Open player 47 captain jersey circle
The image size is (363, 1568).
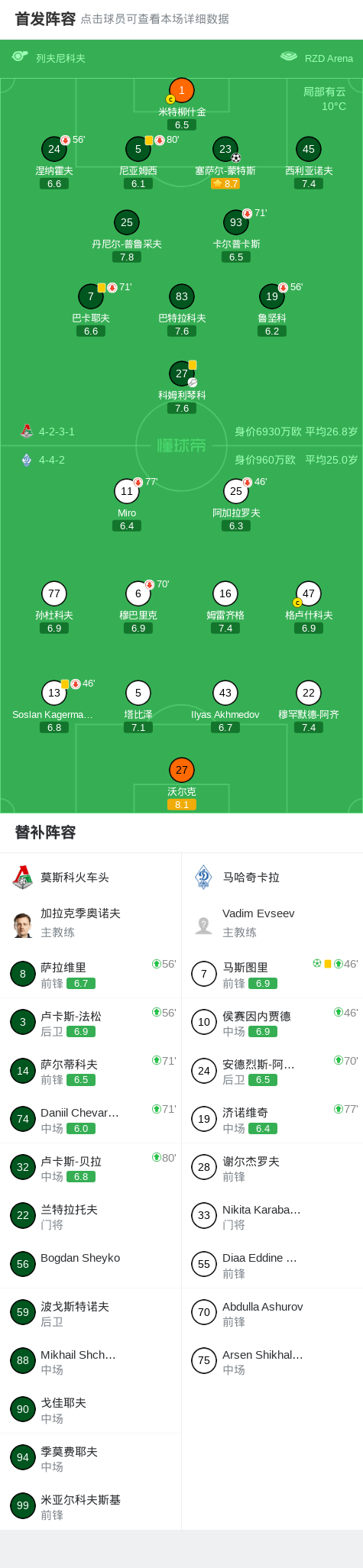[308, 593]
